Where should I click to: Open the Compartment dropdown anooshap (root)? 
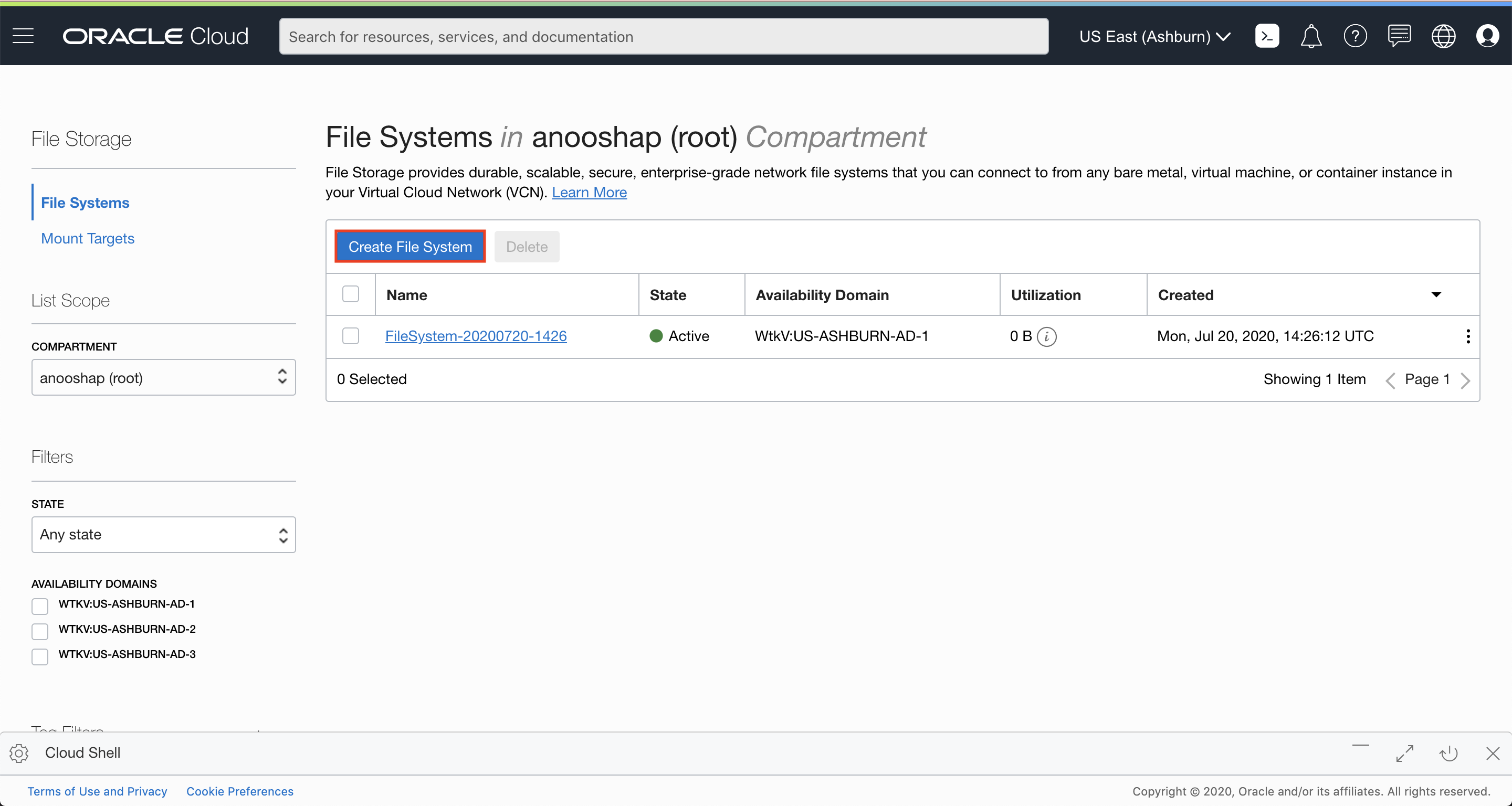click(x=163, y=378)
